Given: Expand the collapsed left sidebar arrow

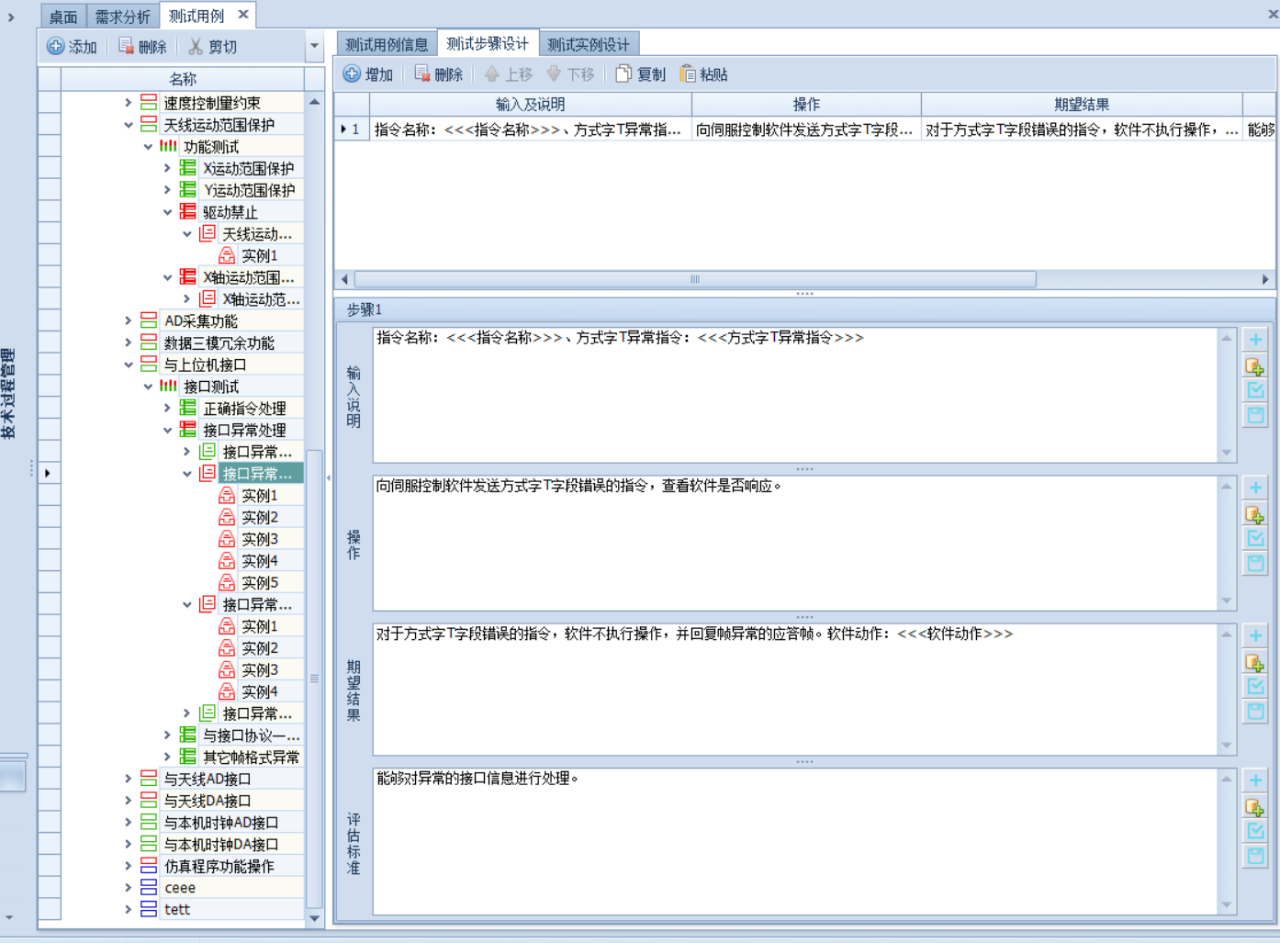Looking at the screenshot, I should click(12, 17).
